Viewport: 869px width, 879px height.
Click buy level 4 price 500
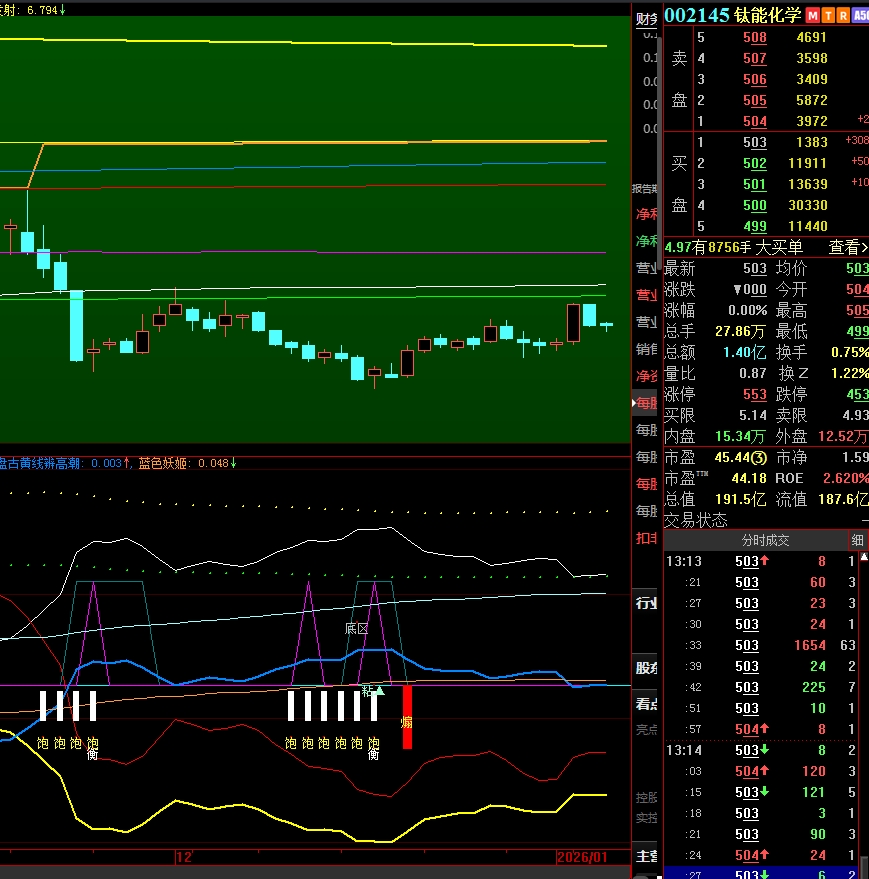754,205
